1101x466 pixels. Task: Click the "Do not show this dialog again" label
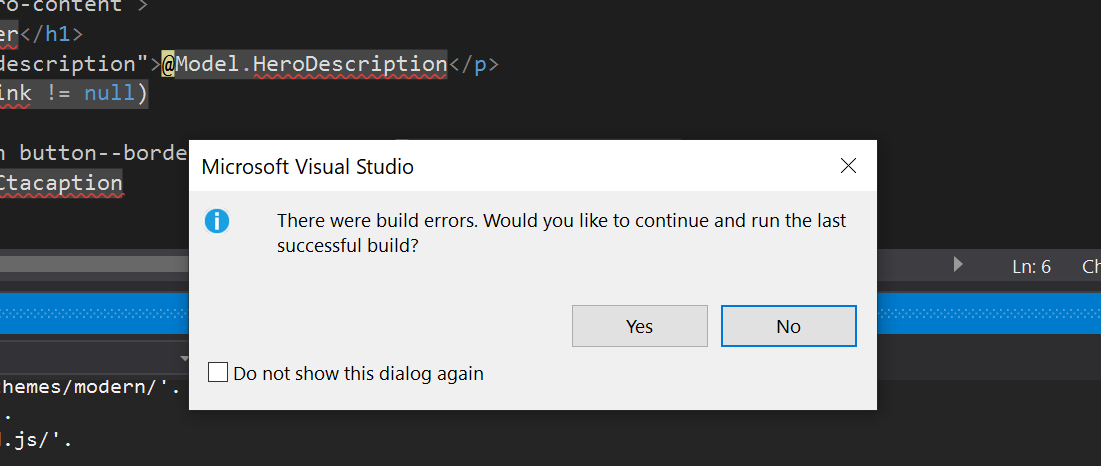tap(358, 373)
